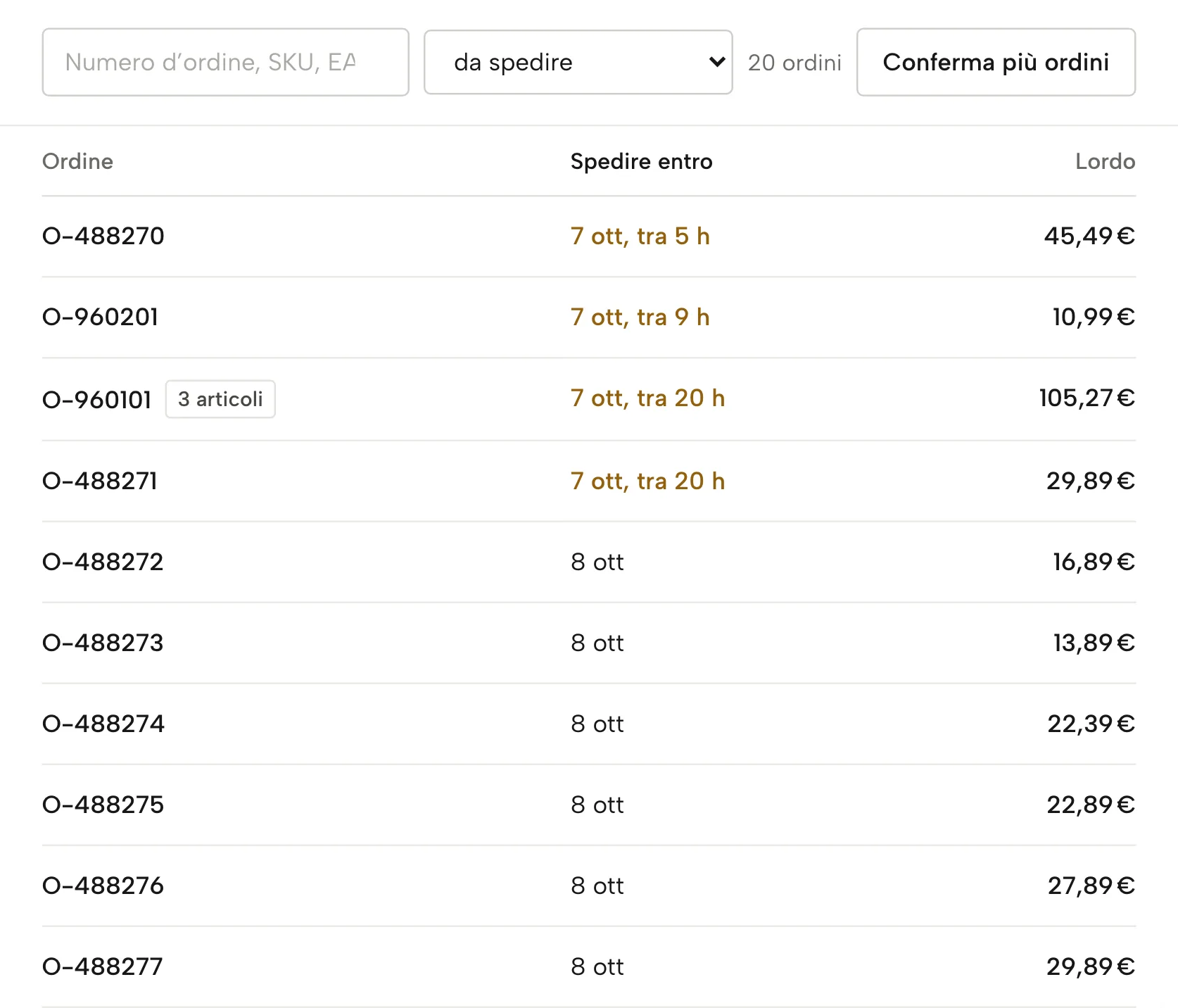This screenshot has width=1178, height=1008.
Task: Click deadline of order O-960101
Action: click(x=647, y=398)
